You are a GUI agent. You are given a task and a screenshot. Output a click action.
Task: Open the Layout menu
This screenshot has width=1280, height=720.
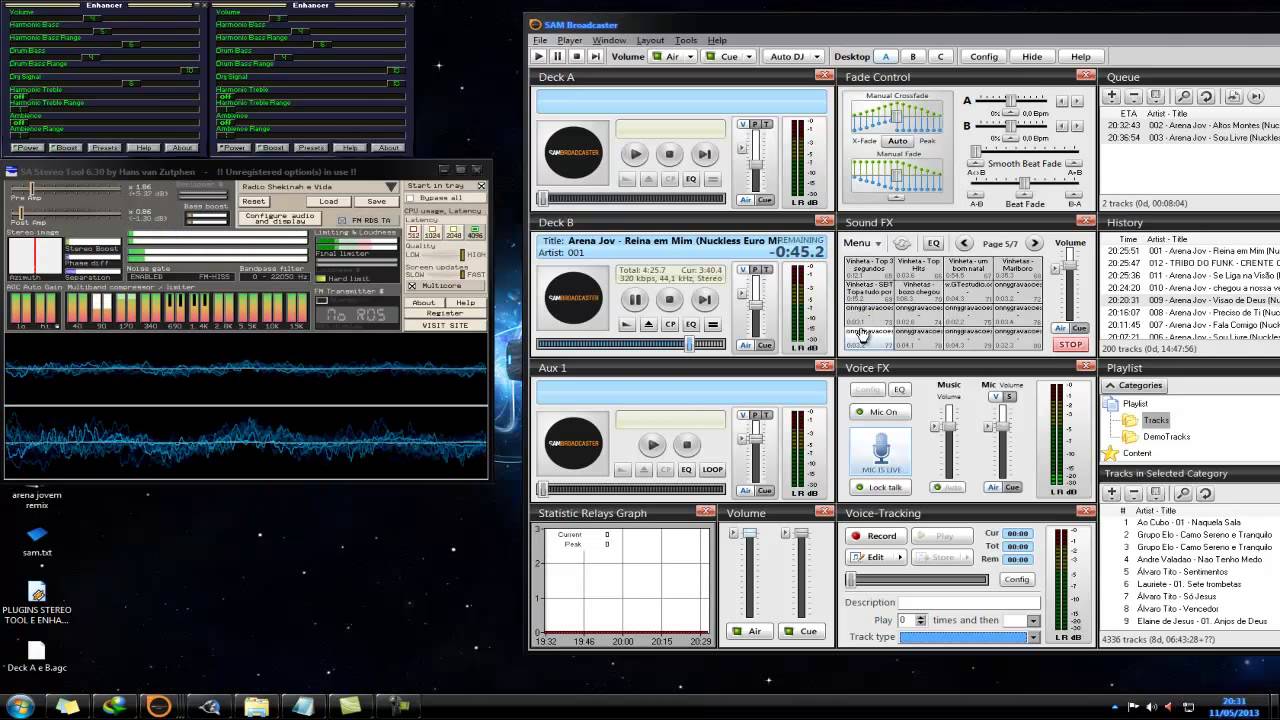[x=650, y=41]
